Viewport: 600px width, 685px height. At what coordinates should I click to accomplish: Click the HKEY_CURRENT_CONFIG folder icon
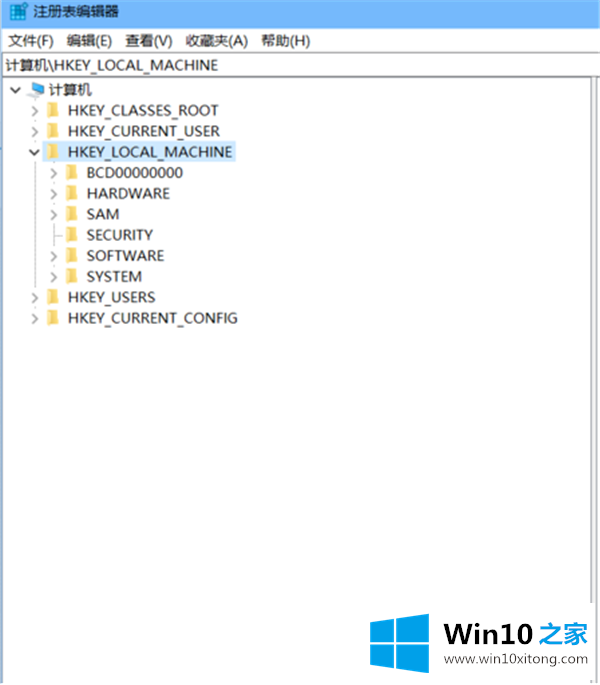coord(53,318)
